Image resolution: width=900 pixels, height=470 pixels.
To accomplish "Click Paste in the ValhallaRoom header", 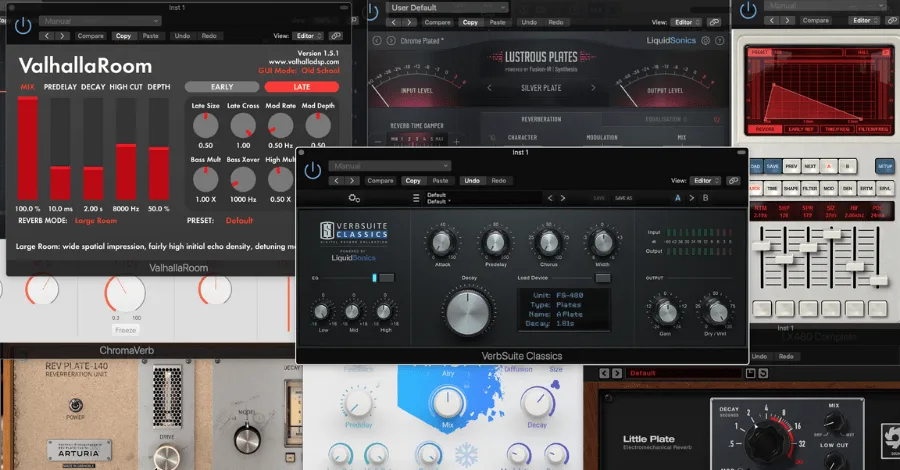I will coord(150,36).
